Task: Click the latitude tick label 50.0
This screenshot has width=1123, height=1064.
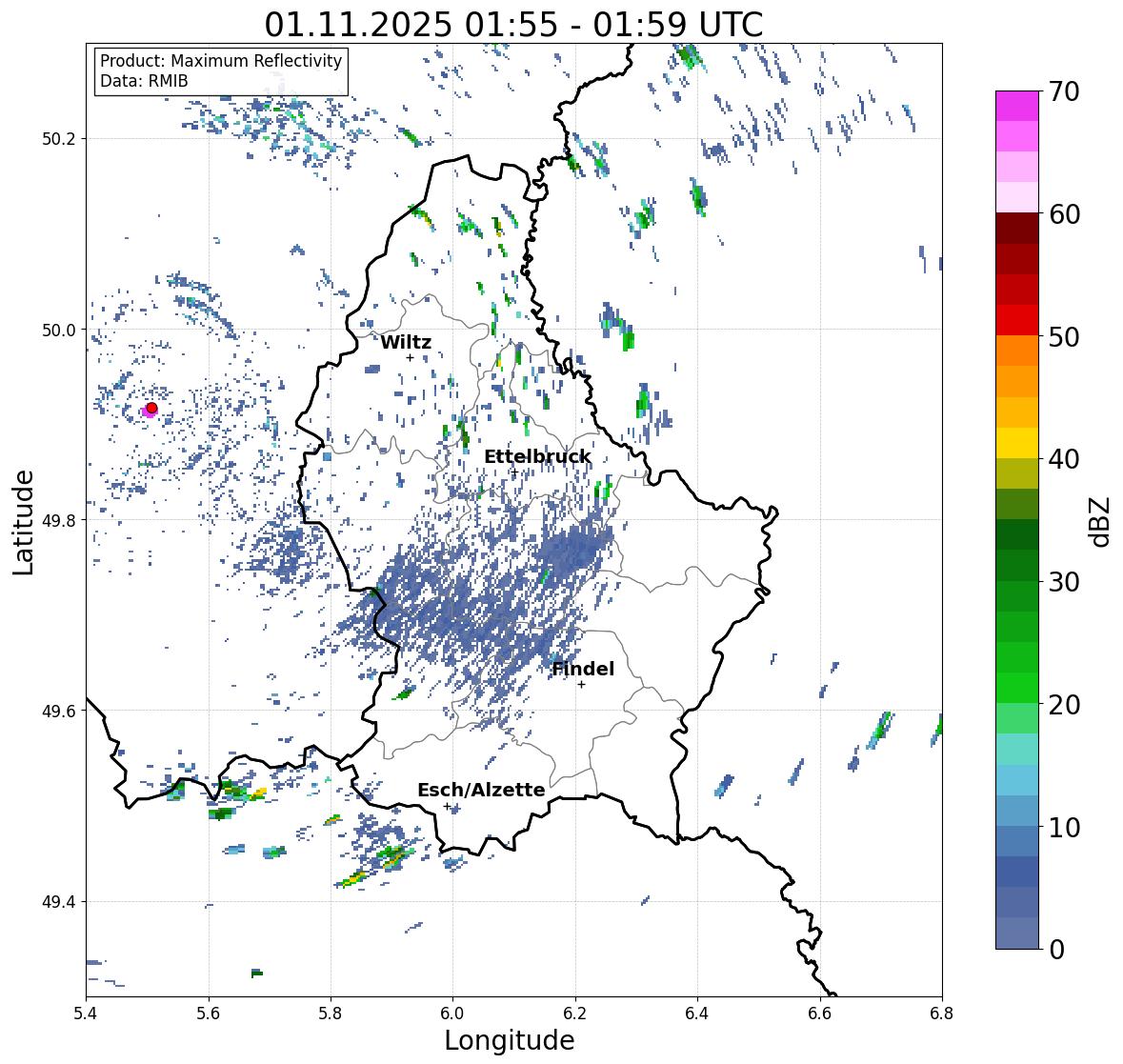Action: coord(59,331)
